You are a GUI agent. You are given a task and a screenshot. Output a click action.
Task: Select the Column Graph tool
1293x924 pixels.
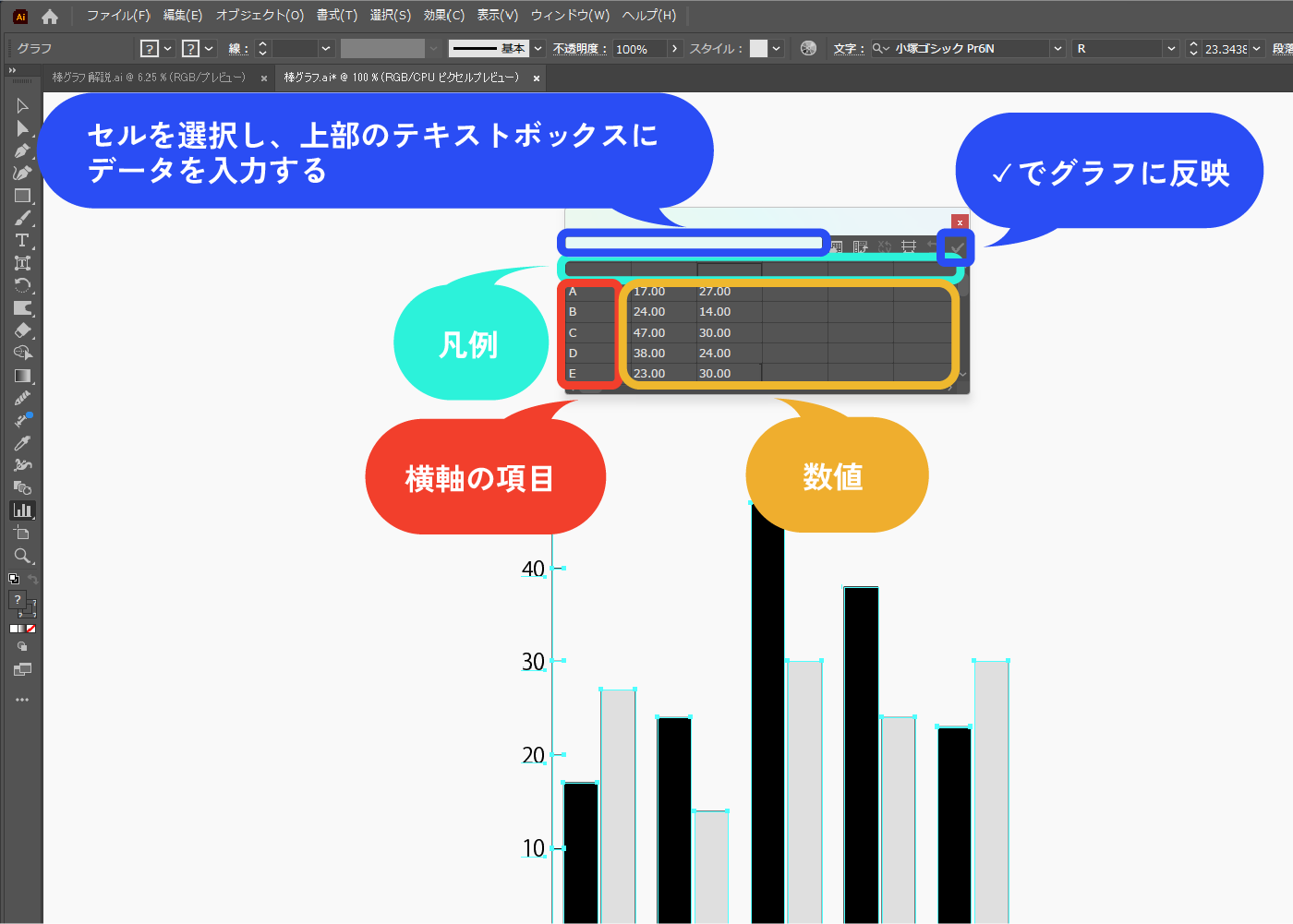click(22, 510)
